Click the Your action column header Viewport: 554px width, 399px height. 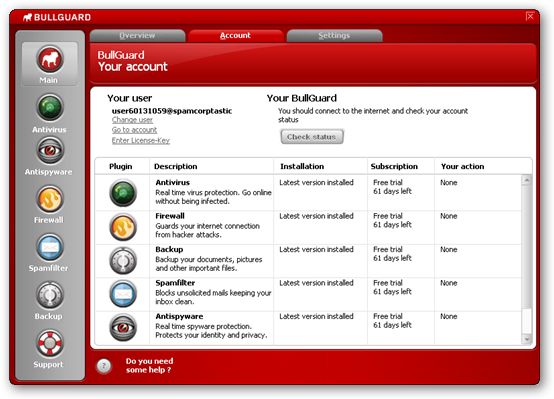tap(462, 166)
